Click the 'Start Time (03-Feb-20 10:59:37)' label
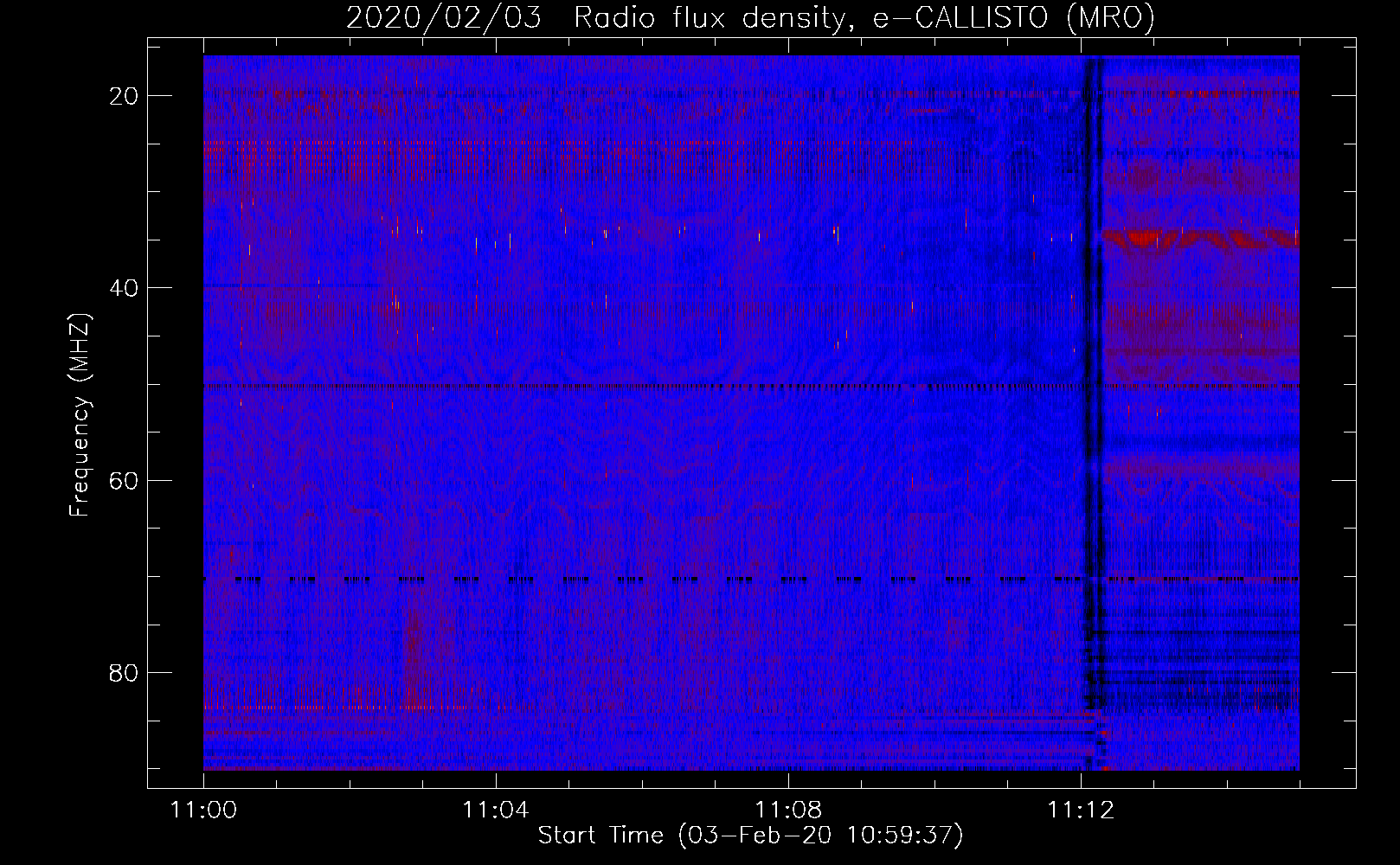 pyautogui.click(x=750, y=836)
